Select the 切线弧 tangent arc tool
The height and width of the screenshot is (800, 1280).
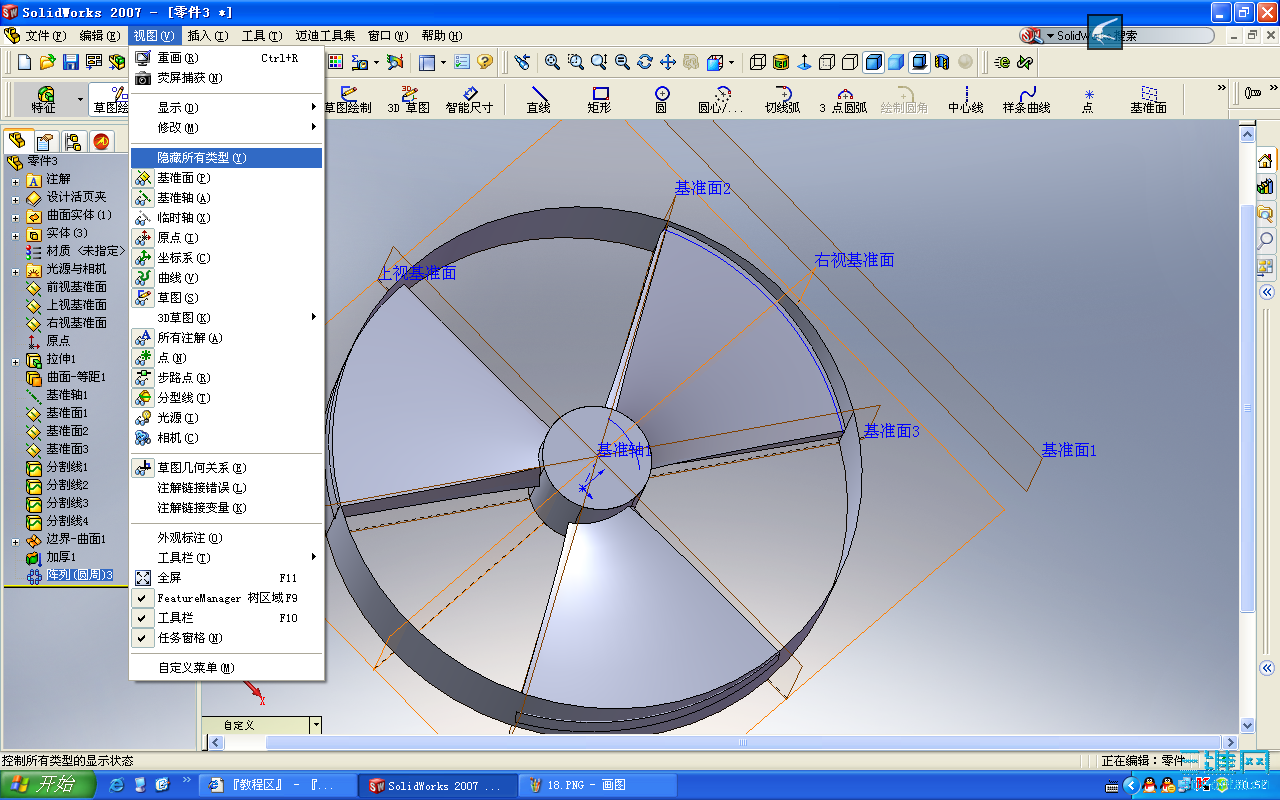783,99
